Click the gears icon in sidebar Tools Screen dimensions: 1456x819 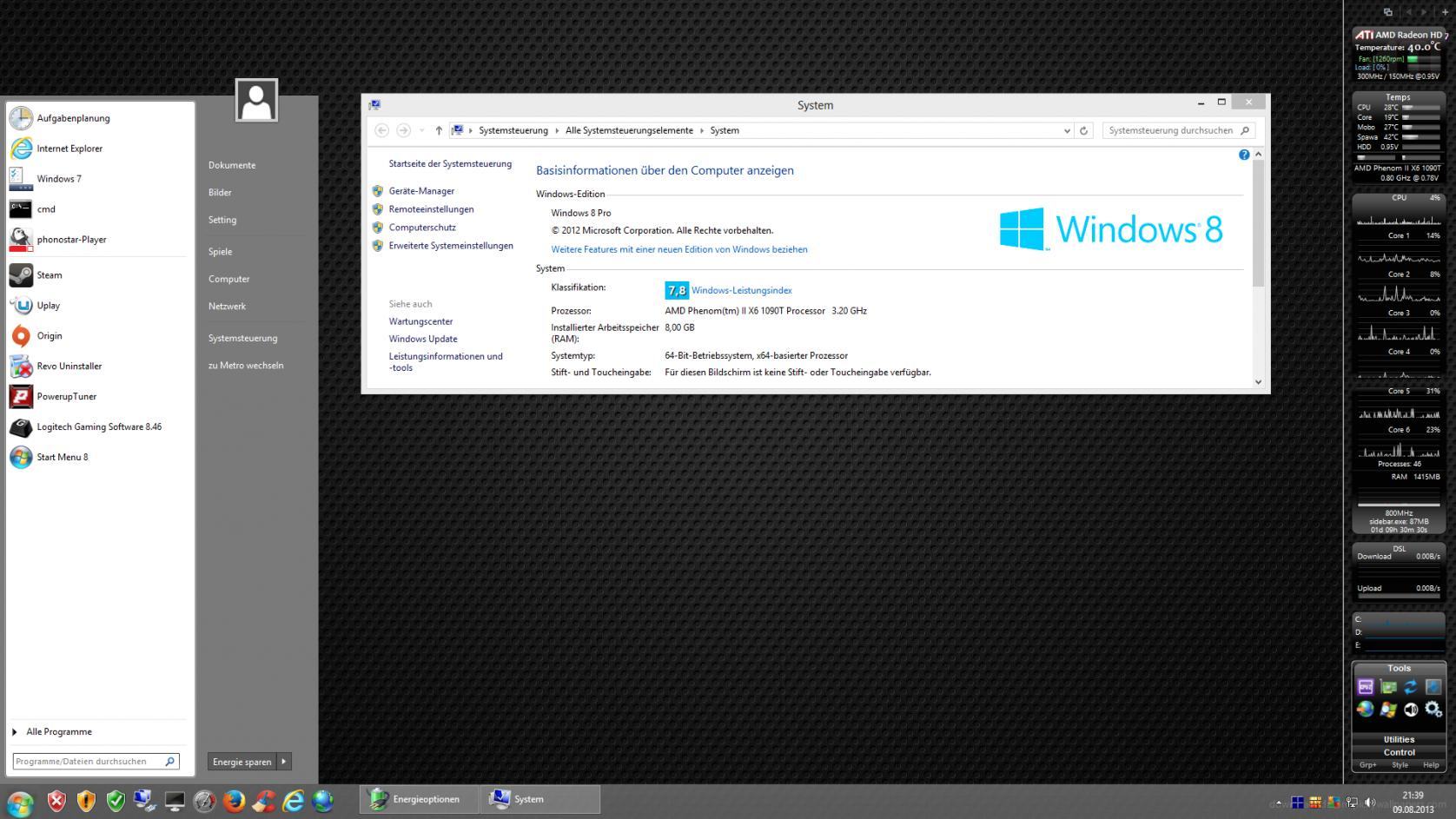[x=1433, y=710]
